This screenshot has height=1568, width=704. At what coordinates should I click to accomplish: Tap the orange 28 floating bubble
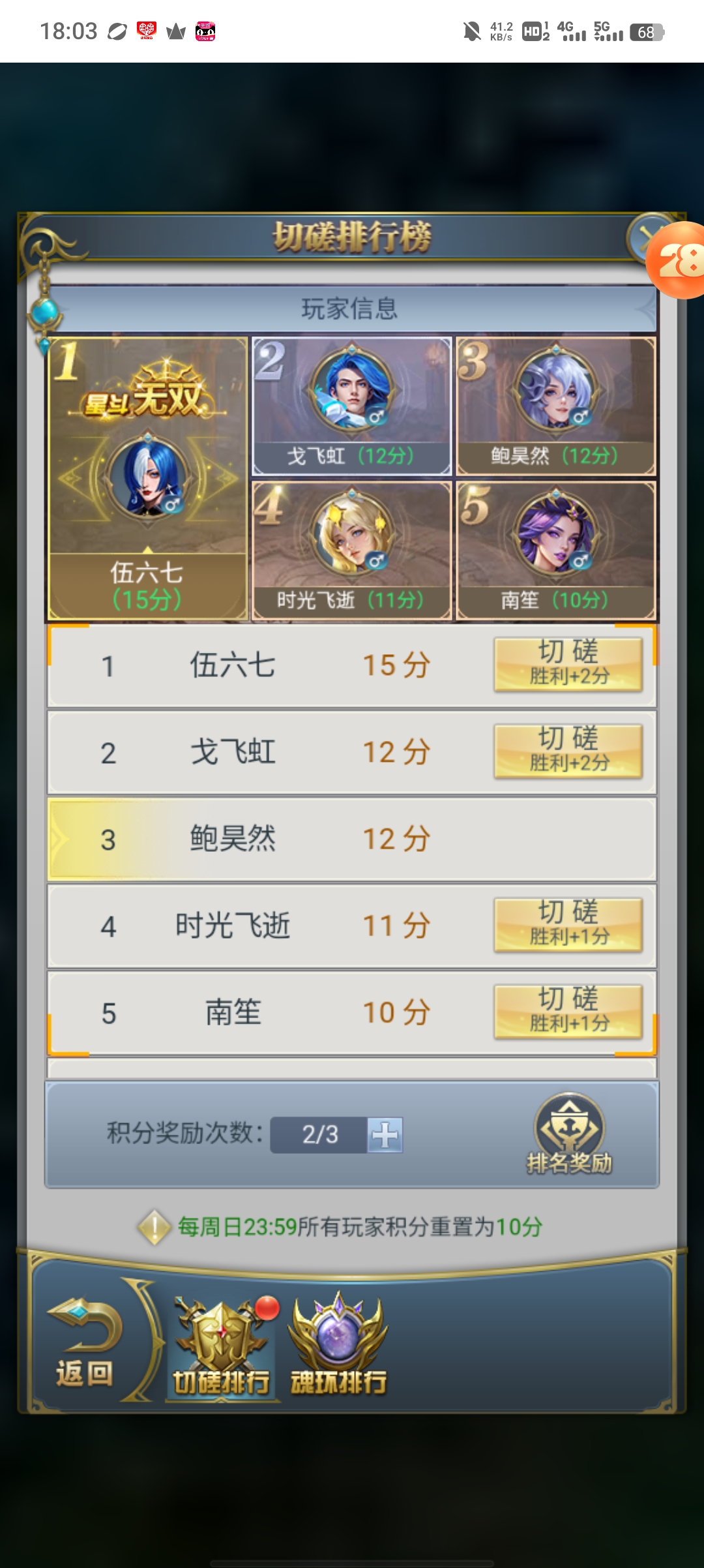(x=677, y=260)
